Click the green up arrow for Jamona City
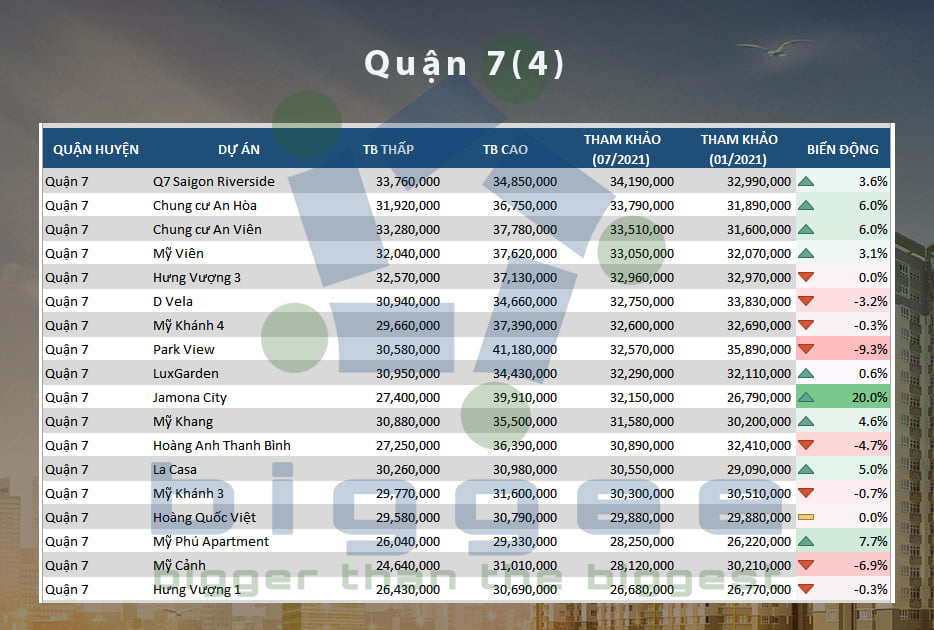The height and width of the screenshot is (630, 934). tap(806, 397)
